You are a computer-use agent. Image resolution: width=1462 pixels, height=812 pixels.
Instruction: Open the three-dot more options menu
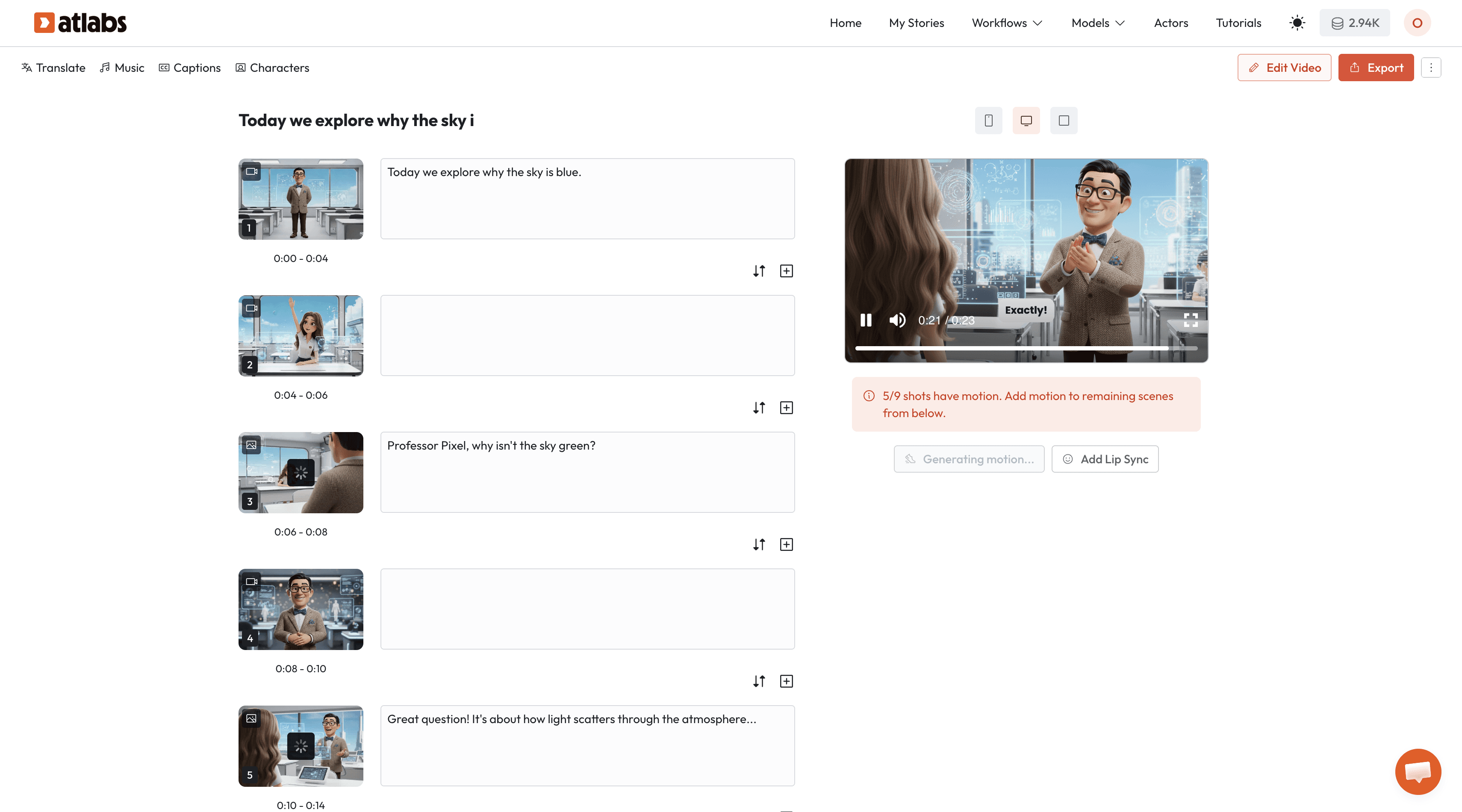[x=1431, y=68]
